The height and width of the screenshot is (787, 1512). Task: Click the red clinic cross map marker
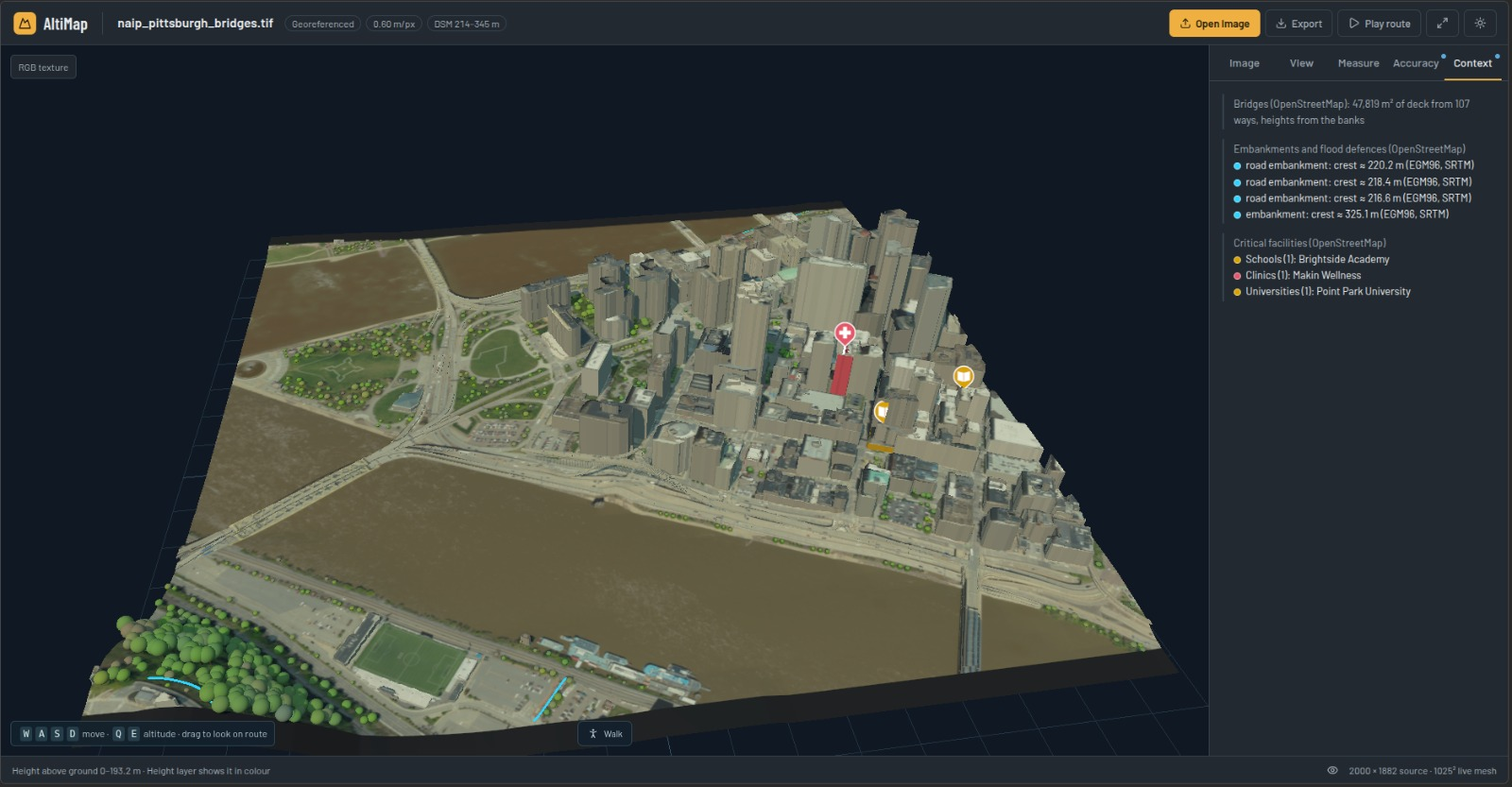(845, 334)
